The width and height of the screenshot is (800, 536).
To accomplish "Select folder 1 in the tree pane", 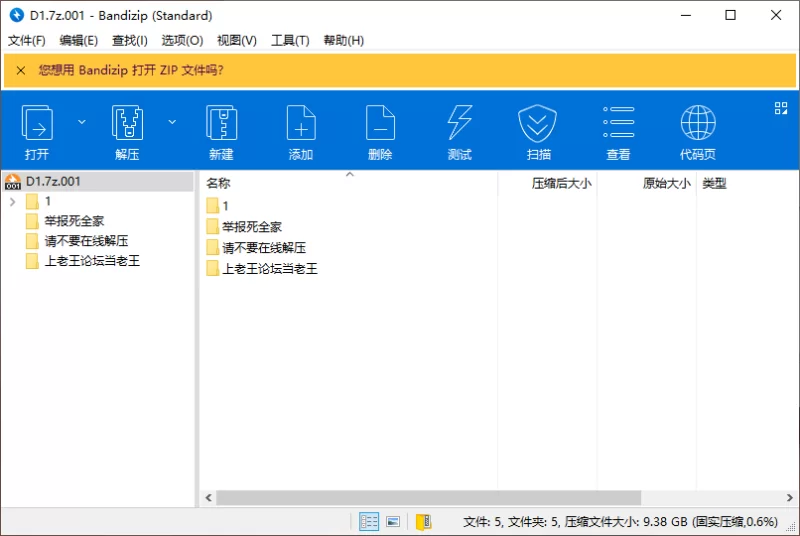I will (38, 201).
